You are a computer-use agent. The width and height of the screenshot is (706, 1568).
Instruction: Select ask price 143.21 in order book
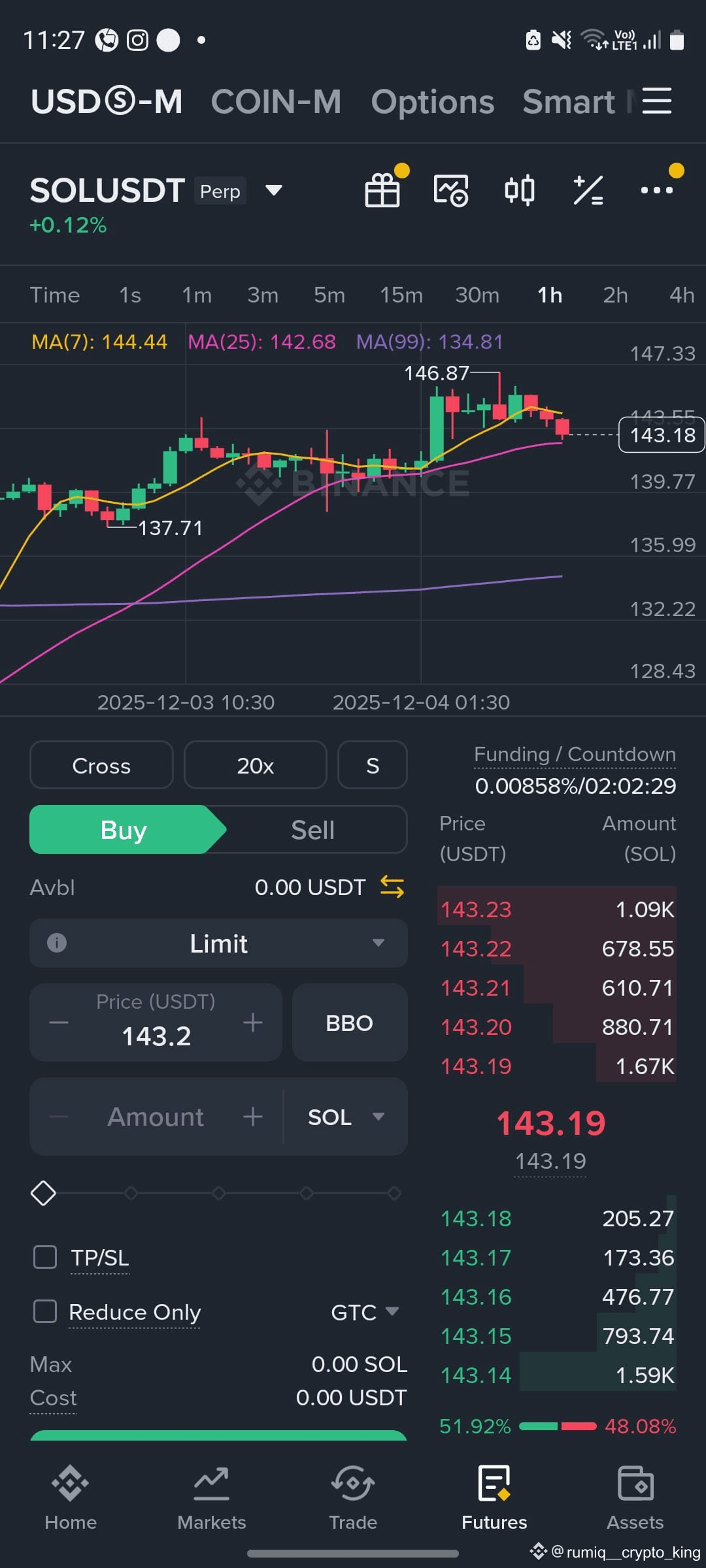476,988
